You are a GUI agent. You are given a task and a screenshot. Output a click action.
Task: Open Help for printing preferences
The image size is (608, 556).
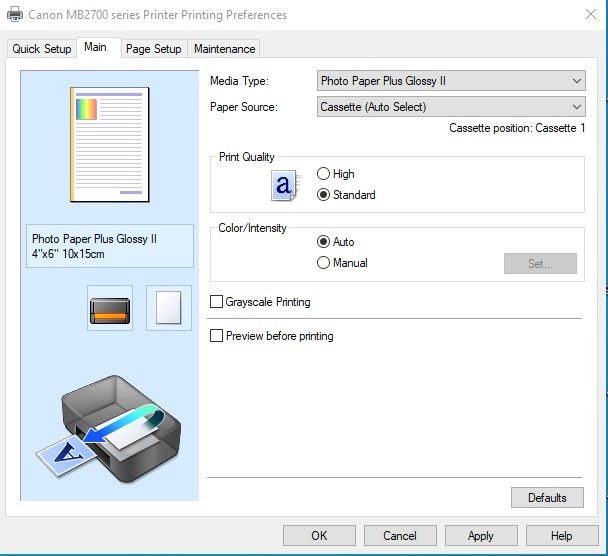coord(562,535)
